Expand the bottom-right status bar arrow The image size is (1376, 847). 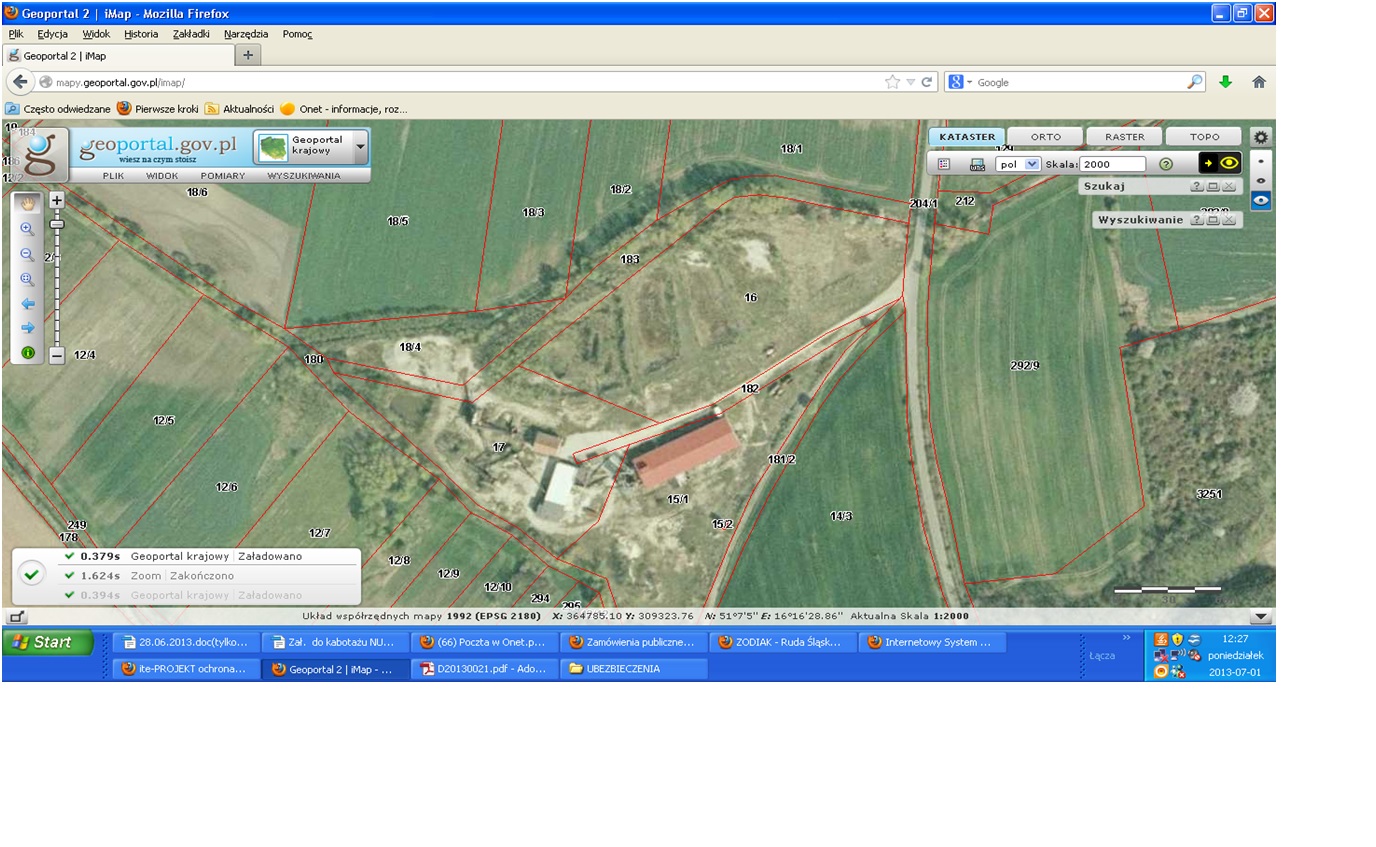pos(1261,617)
